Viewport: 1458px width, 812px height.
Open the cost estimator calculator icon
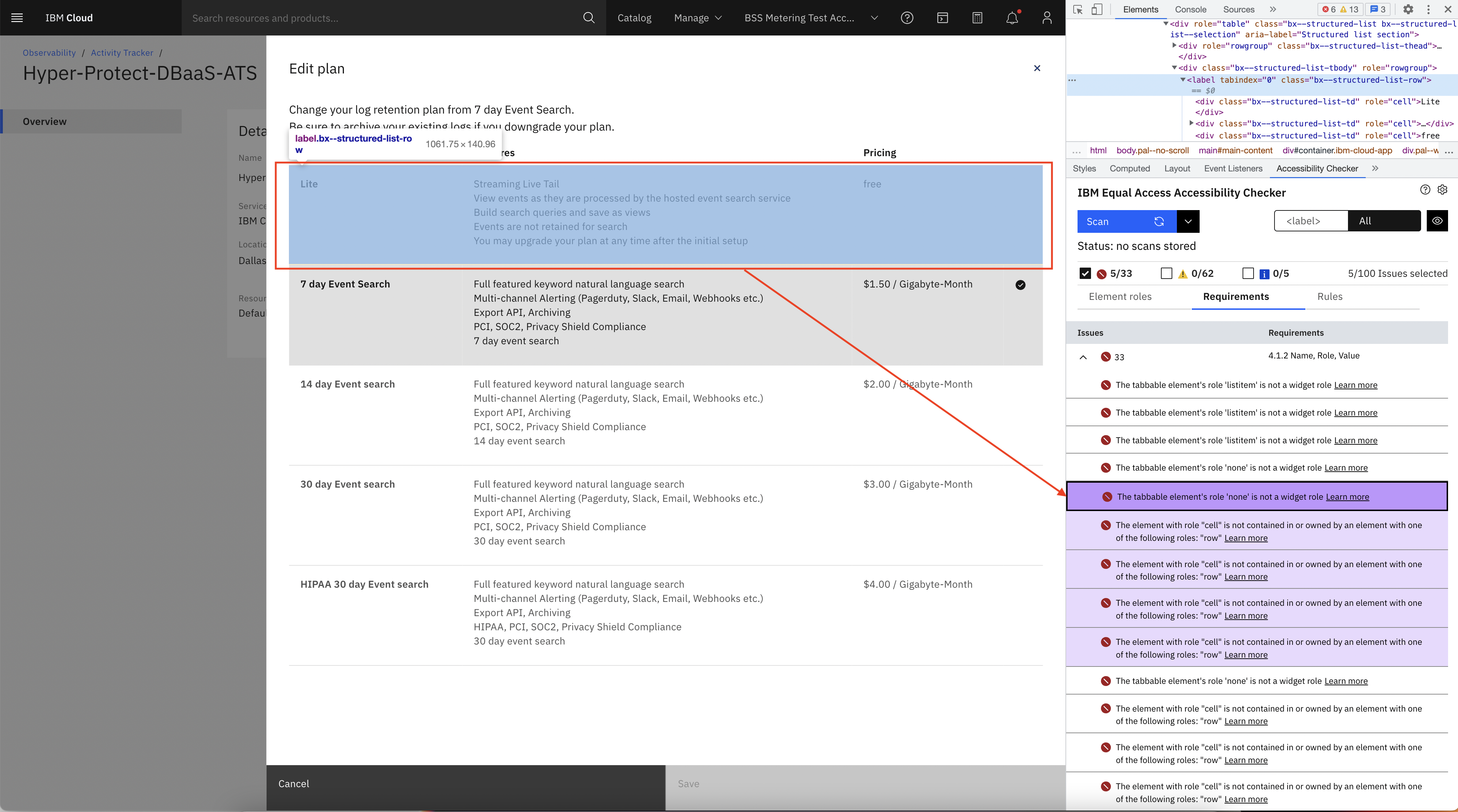click(x=977, y=17)
